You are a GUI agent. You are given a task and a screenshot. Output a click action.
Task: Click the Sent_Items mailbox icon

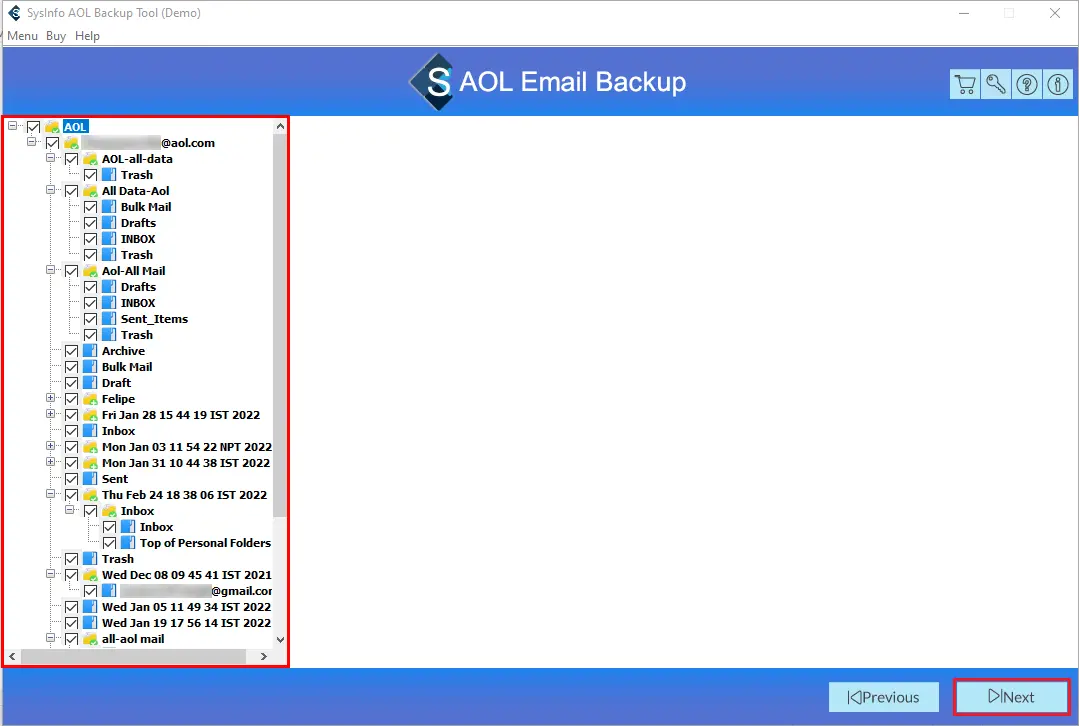click(109, 319)
